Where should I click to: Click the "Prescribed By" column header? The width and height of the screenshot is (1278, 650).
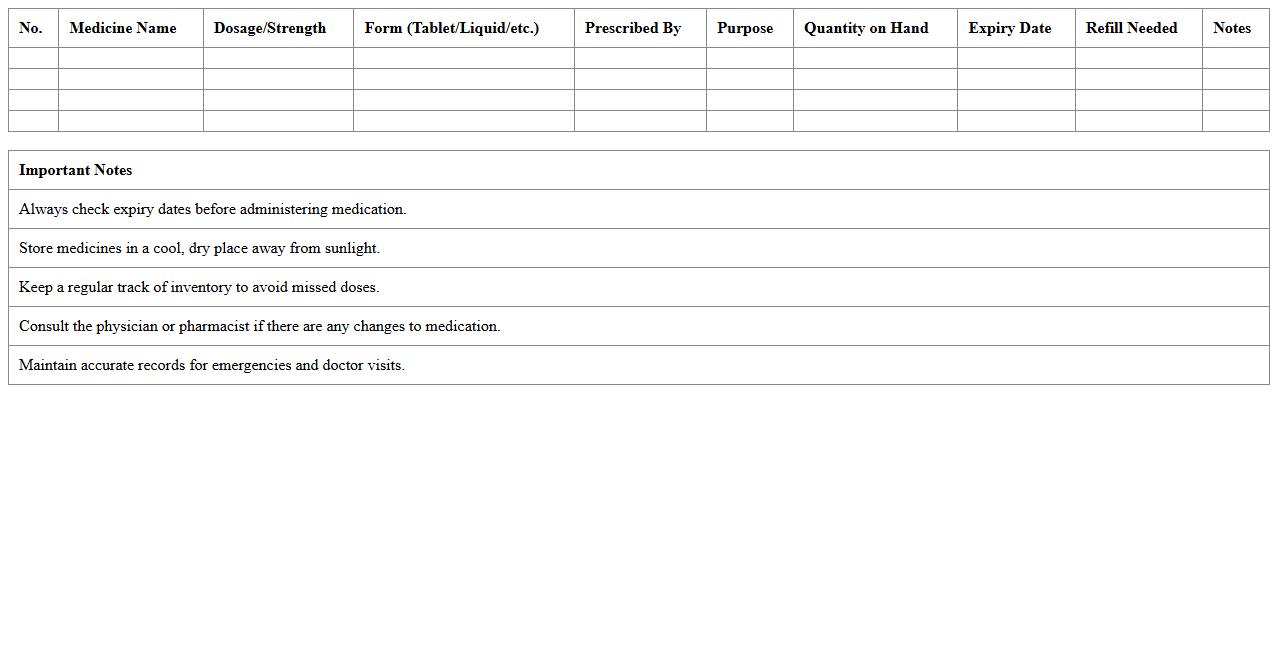[633, 28]
